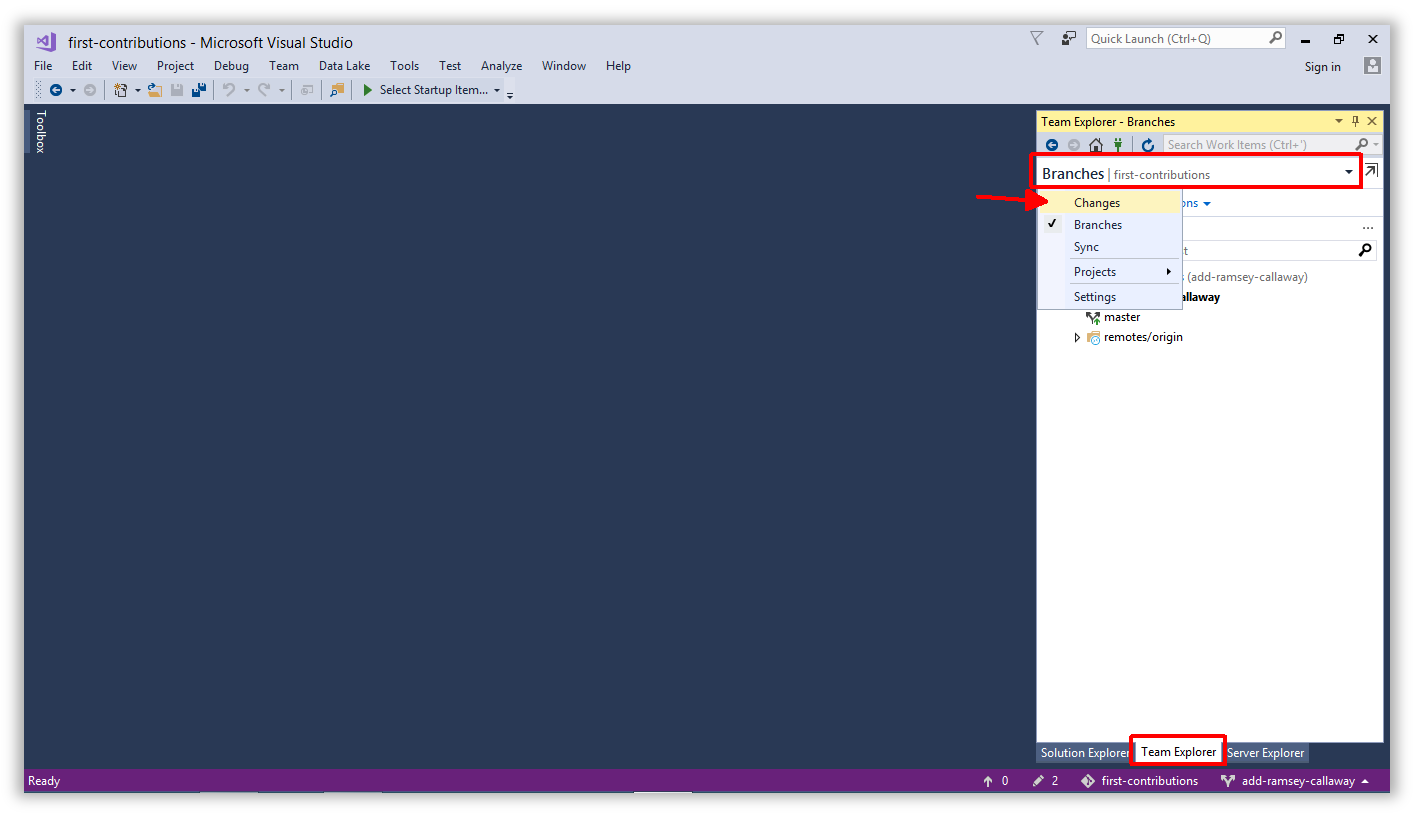Click the Navigate Backward toolbar arrow
Image resolution: width=1413 pixels, height=813 pixels.
(56, 90)
